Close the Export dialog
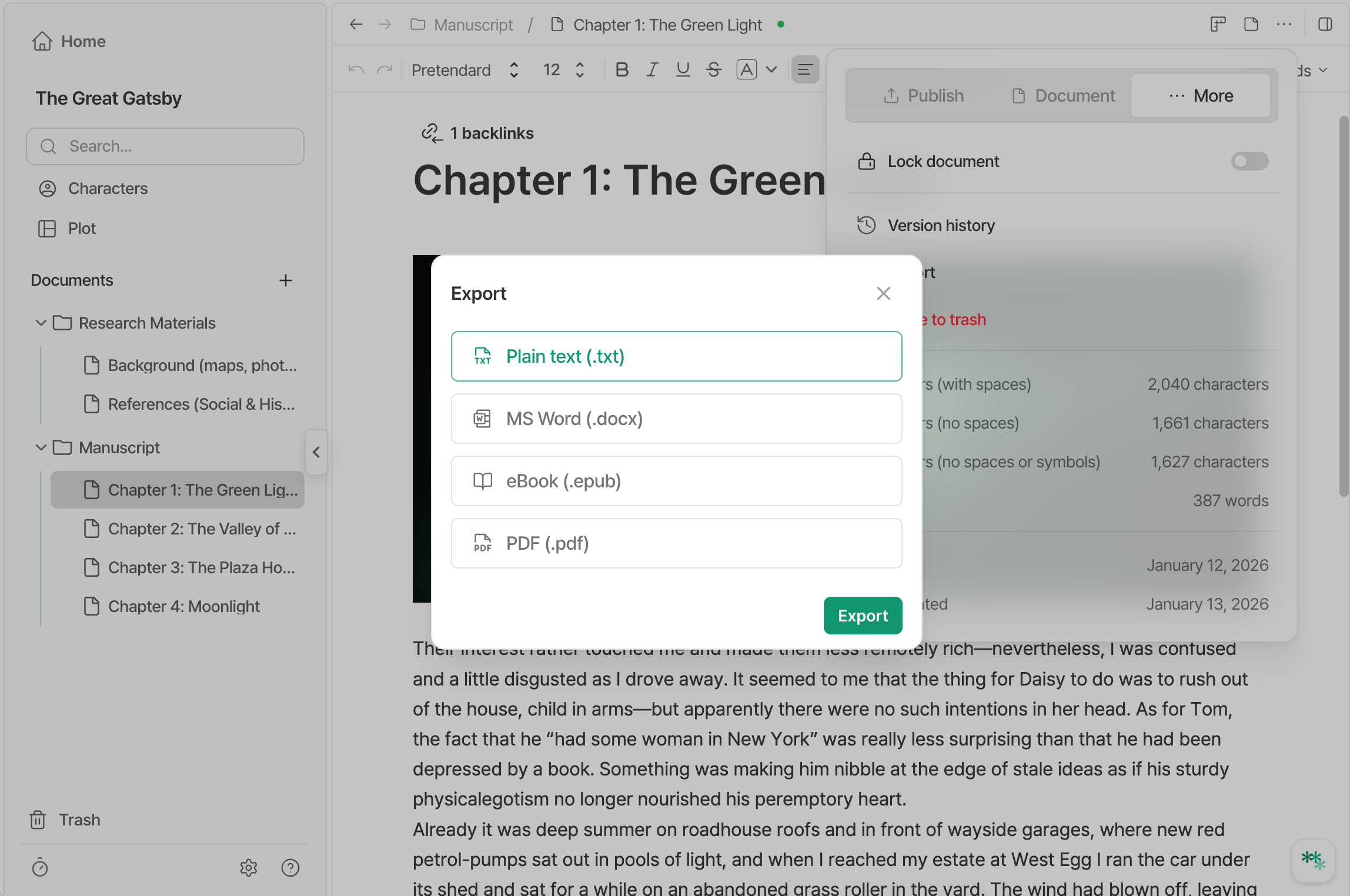The image size is (1350, 896). (884, 293)
